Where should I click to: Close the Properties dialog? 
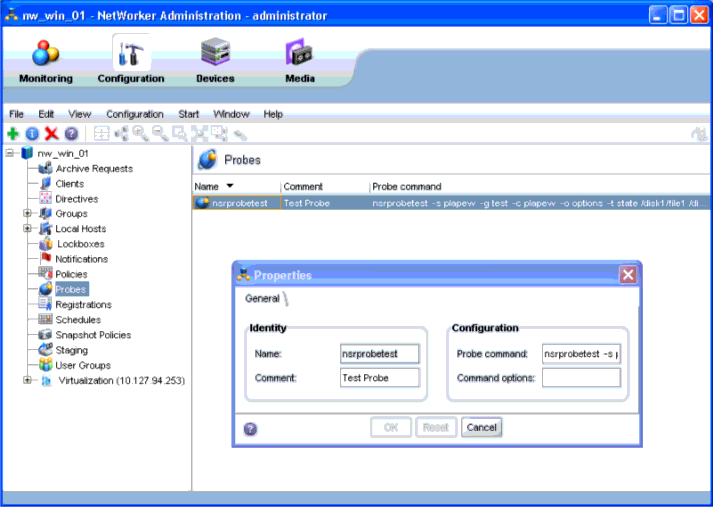tap(628, 275)
